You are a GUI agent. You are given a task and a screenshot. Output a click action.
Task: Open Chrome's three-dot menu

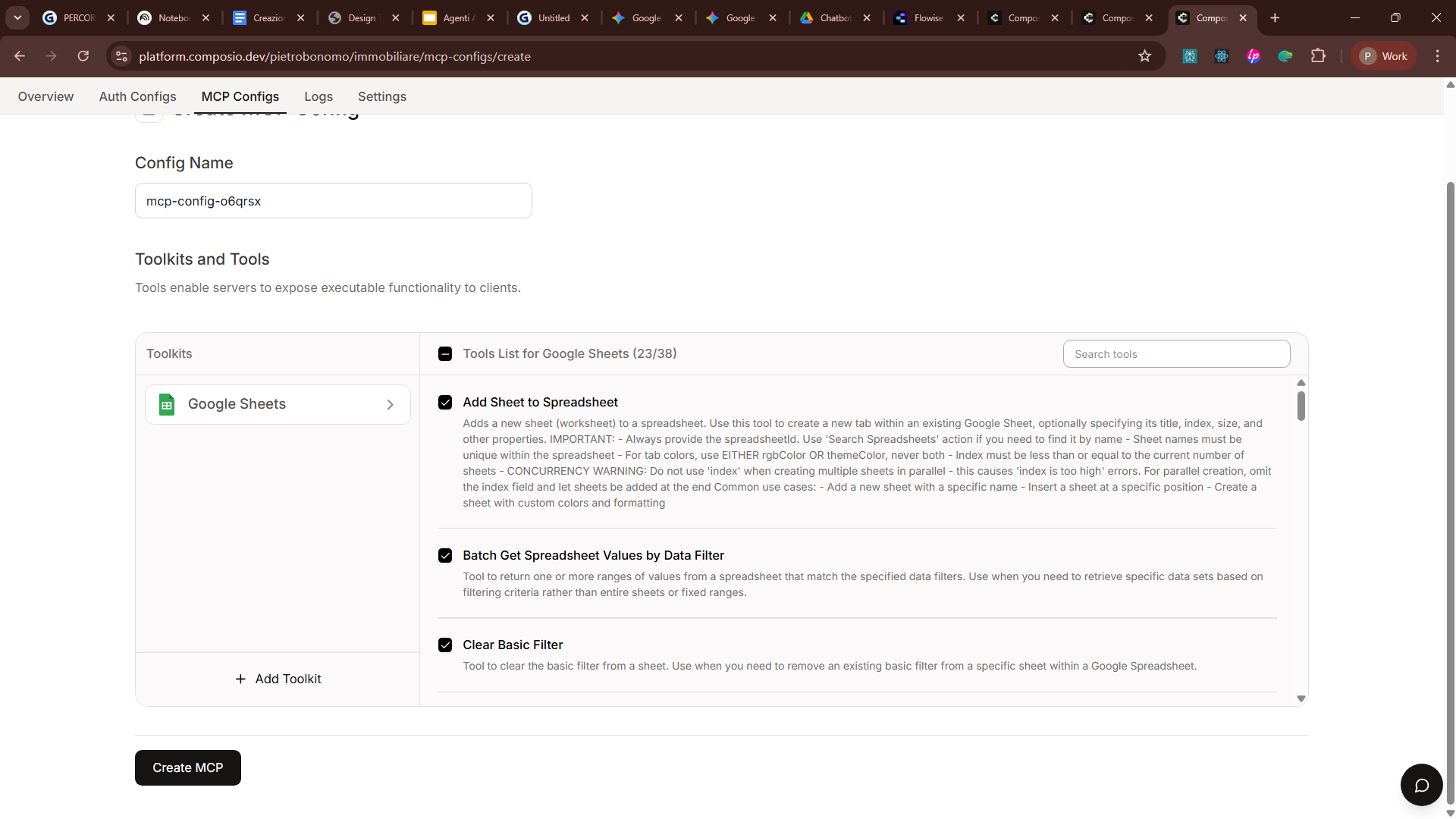1437,56
